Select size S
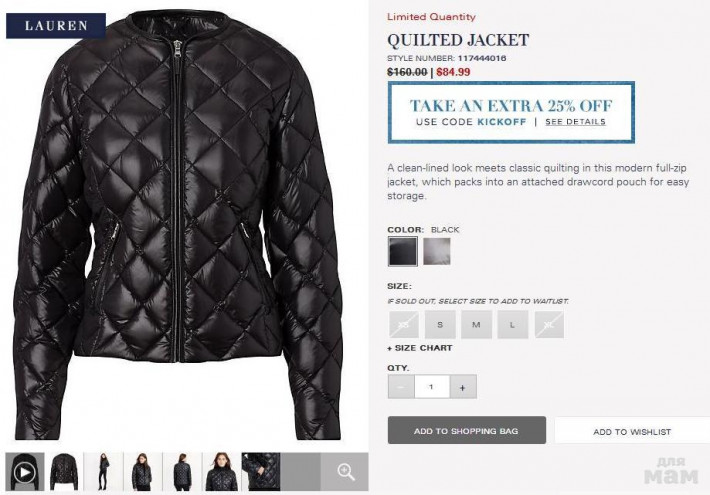Screen dimensions: 710x495 (x=440, y=325)
